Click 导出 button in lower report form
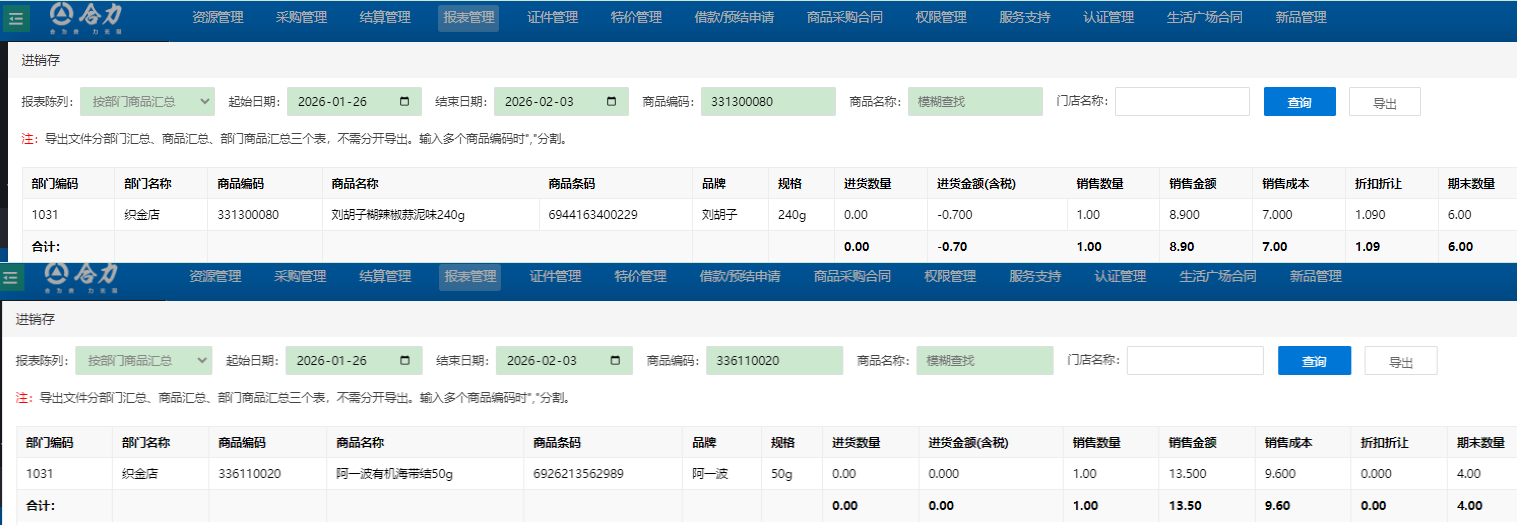This screenshot has width=1517, height=525. tap(1400, 361)
